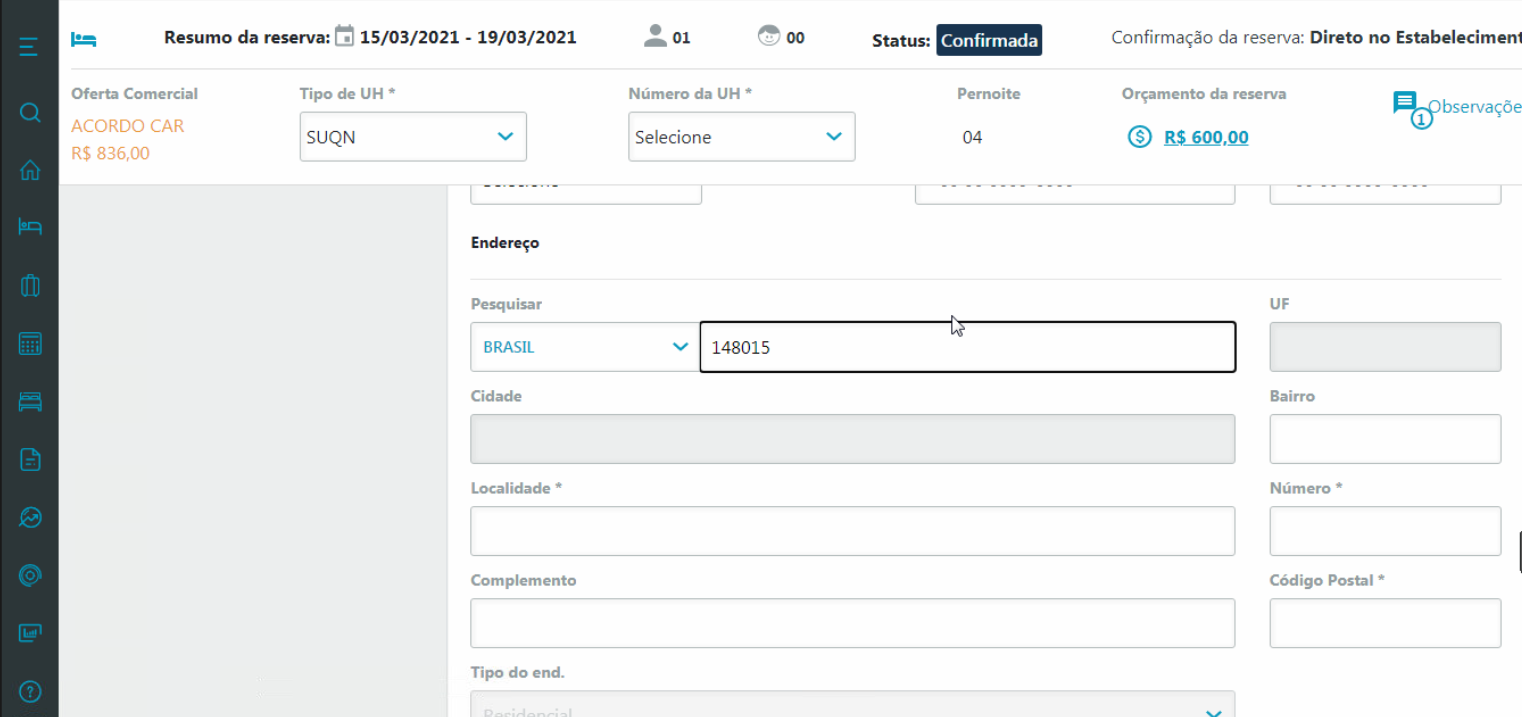Go to the home icon in the sidebar
The height and width of the screenshot is (717, 1522).
click(30, 170)
